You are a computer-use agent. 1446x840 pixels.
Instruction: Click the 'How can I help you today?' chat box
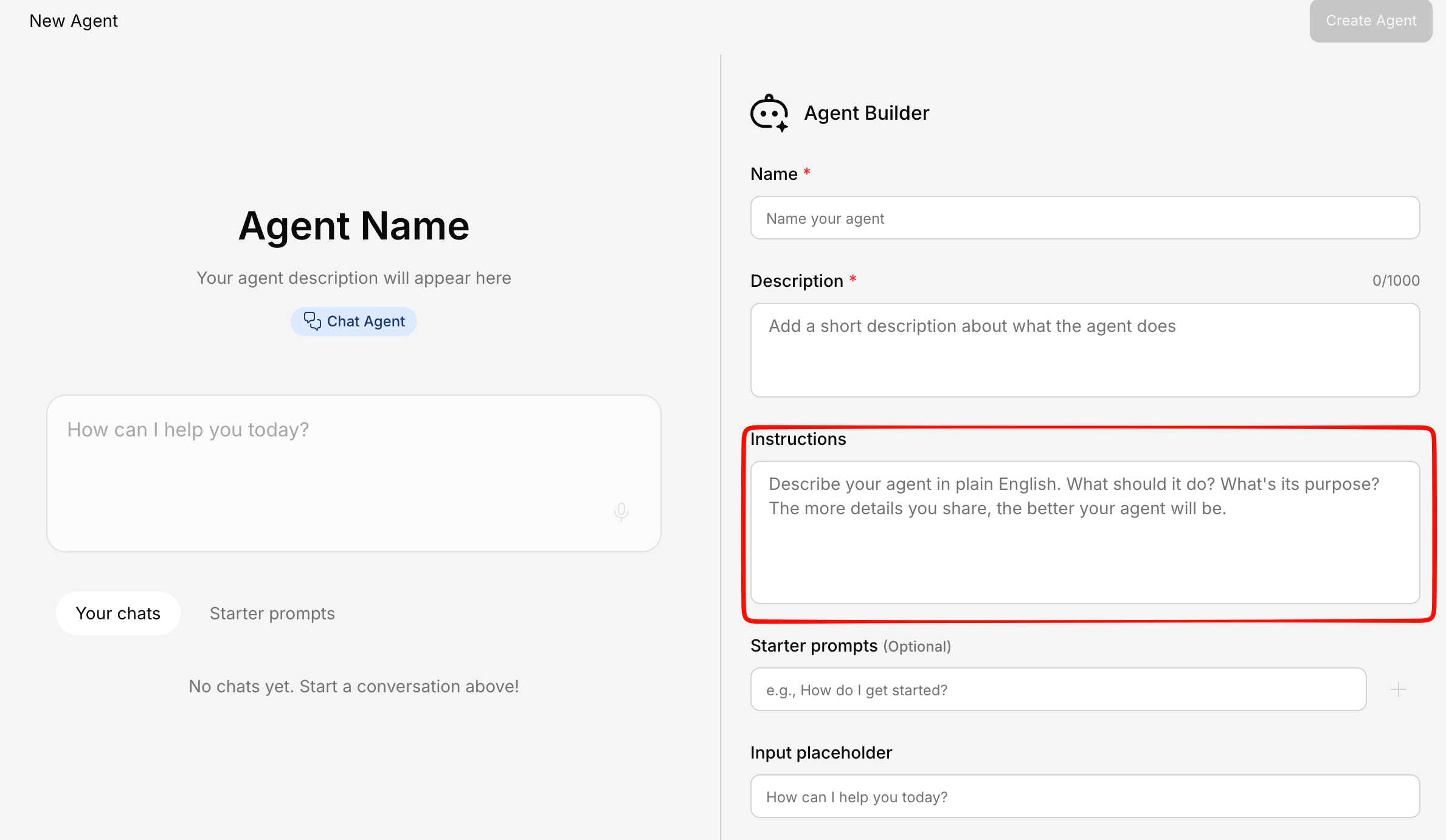[328, 462]
